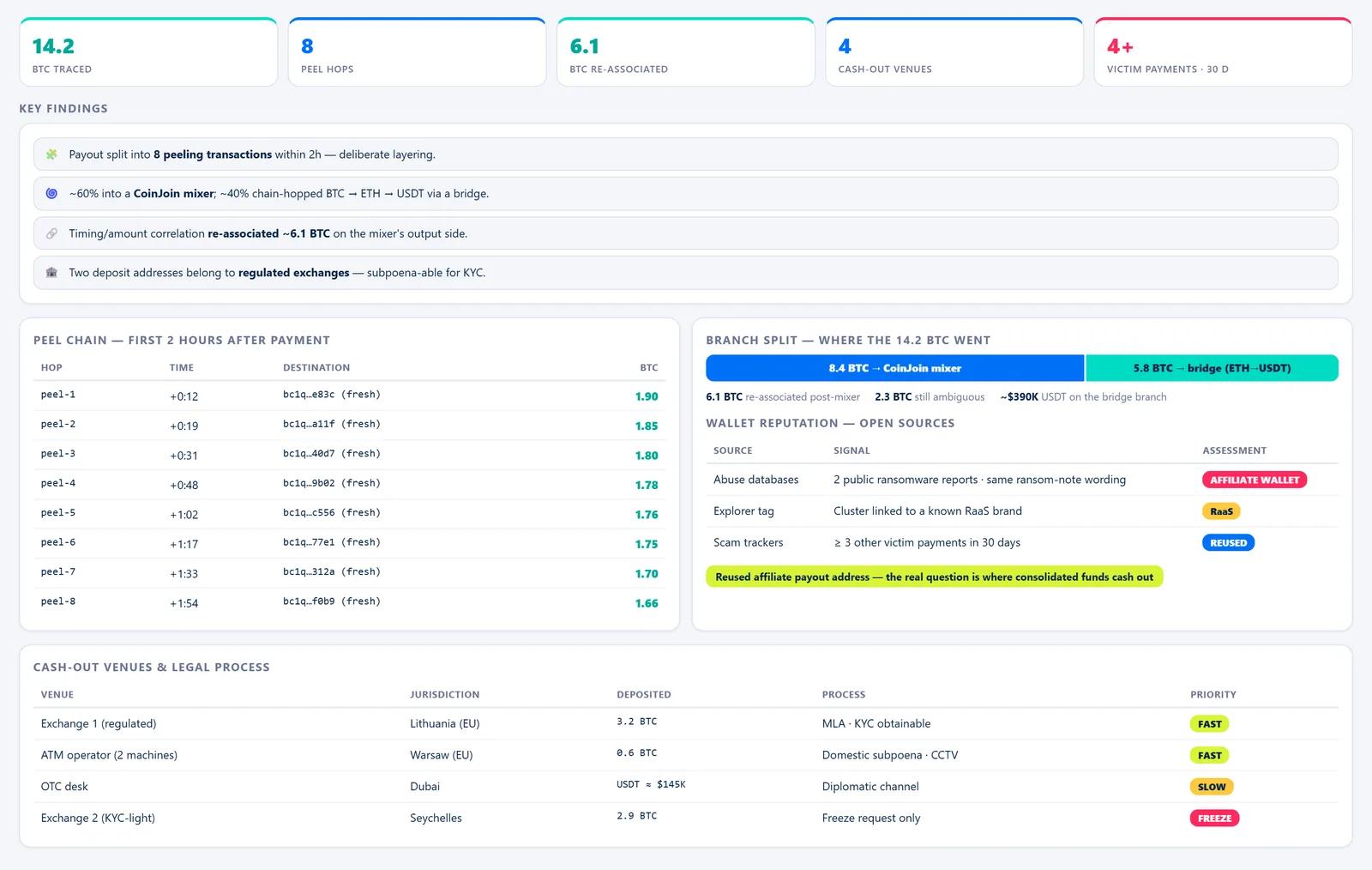Viewport: 1372px width, 870px height.
Task: Select the peel-1 hop row label
Action: pos(58,395)
